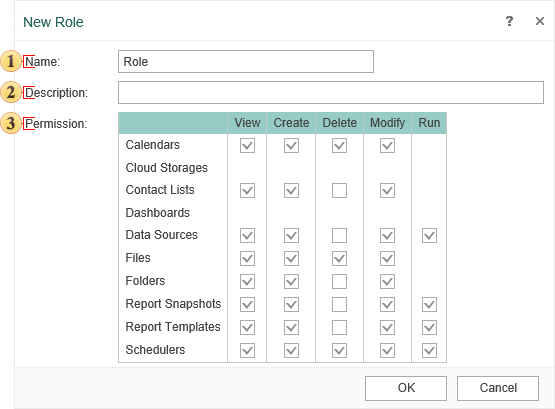This screenshot has width=555, height=409.
Task: Close the New Role dialog
Action: coord(539,21)
